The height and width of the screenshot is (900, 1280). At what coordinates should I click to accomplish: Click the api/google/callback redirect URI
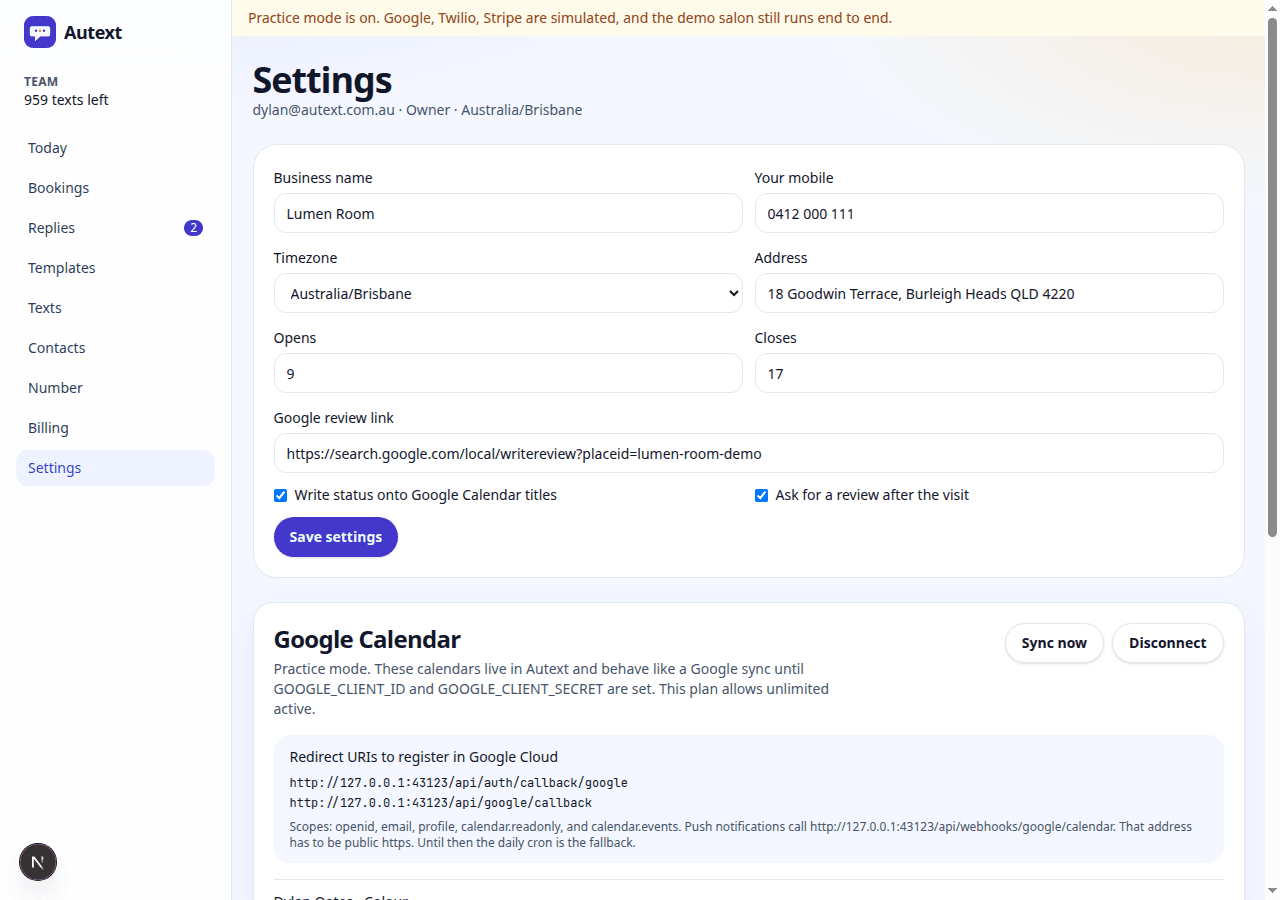click(441, 802)
